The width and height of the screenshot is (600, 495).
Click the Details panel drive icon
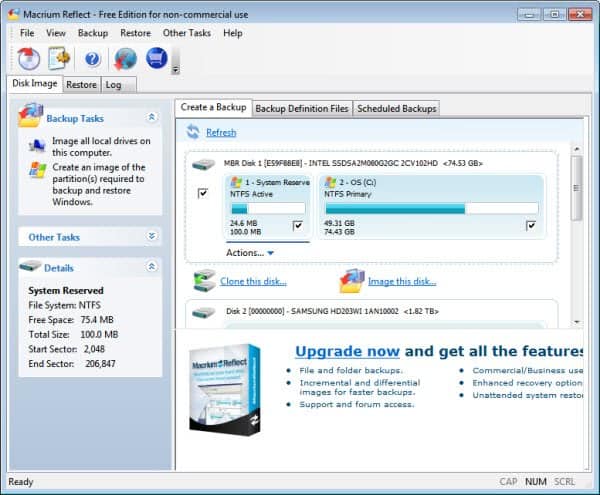coord(30,266)
